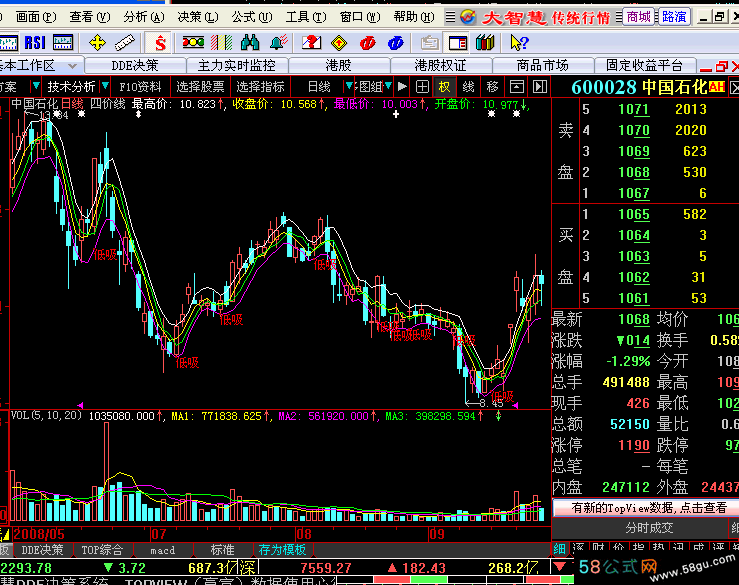Select the TOP综合 template tab
739x585 pixels.
[102, 550]
